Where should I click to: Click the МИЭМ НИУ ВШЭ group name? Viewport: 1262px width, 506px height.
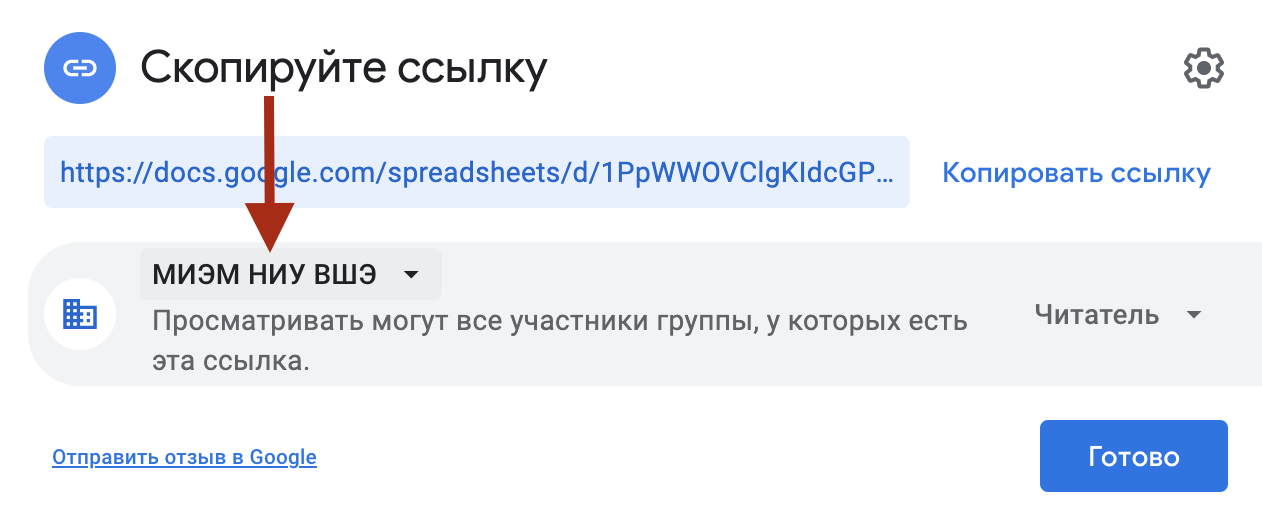[x=264, y=274]
